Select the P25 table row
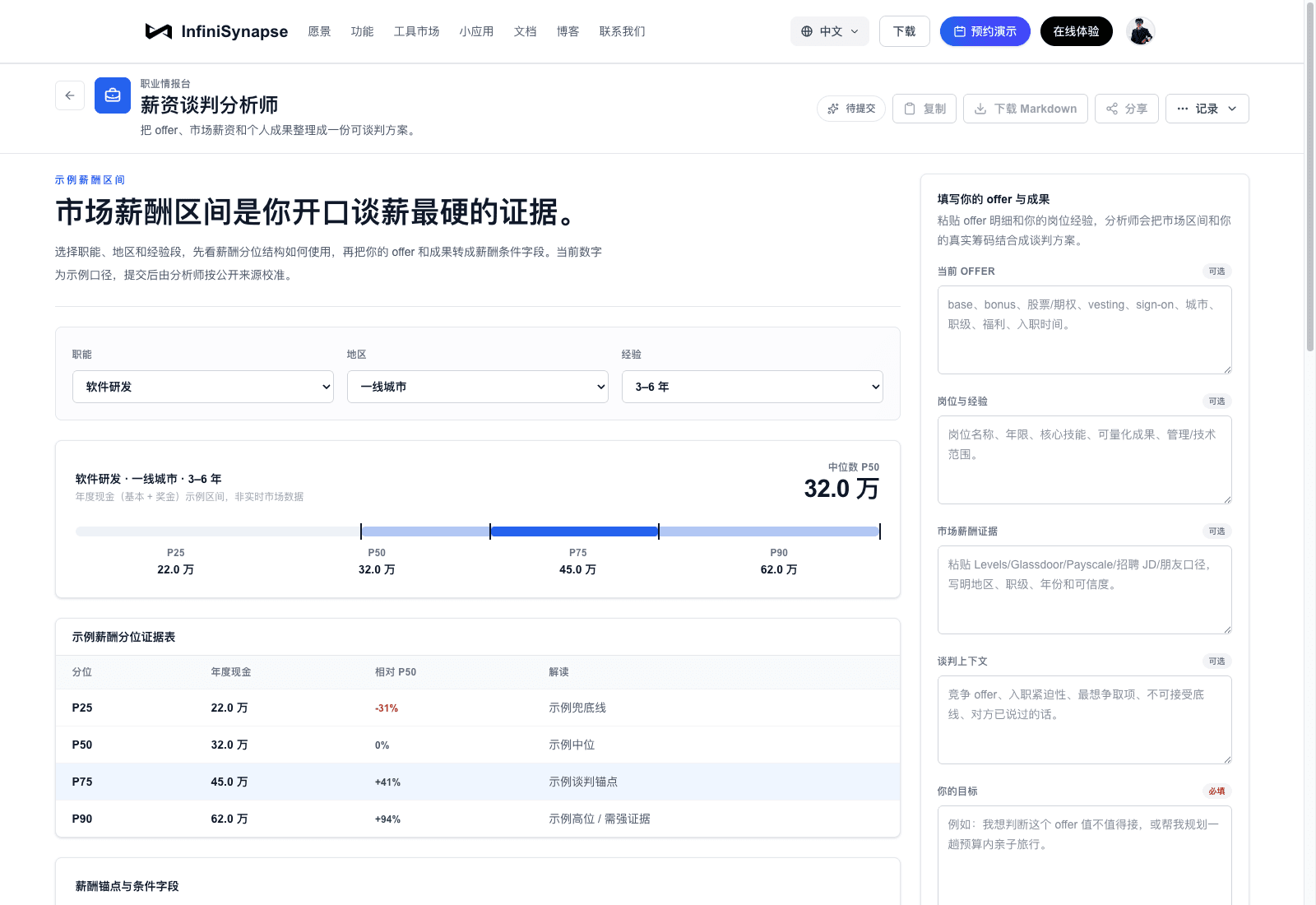Viewport: 1316px width, 905px height. (478, 708)
